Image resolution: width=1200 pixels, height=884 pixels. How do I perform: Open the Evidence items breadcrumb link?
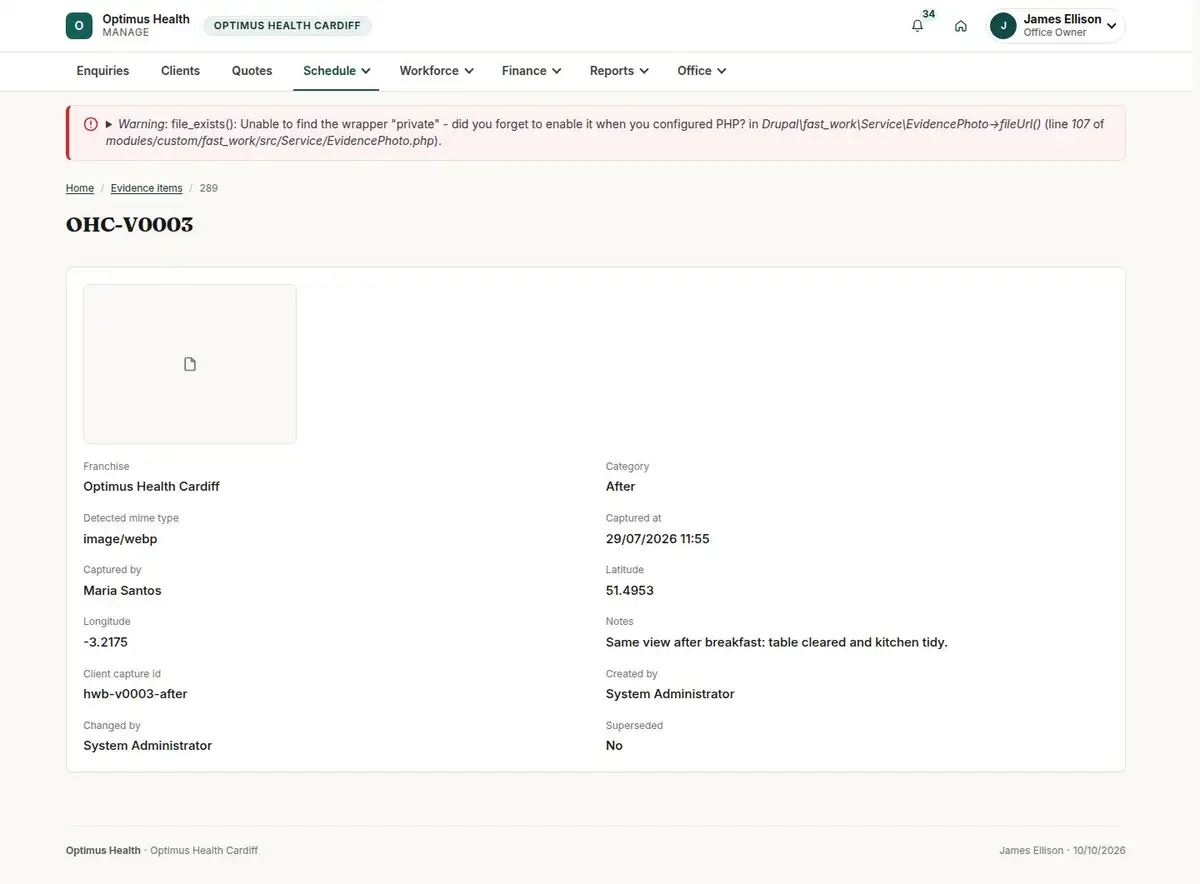click(x=147, y=188)
